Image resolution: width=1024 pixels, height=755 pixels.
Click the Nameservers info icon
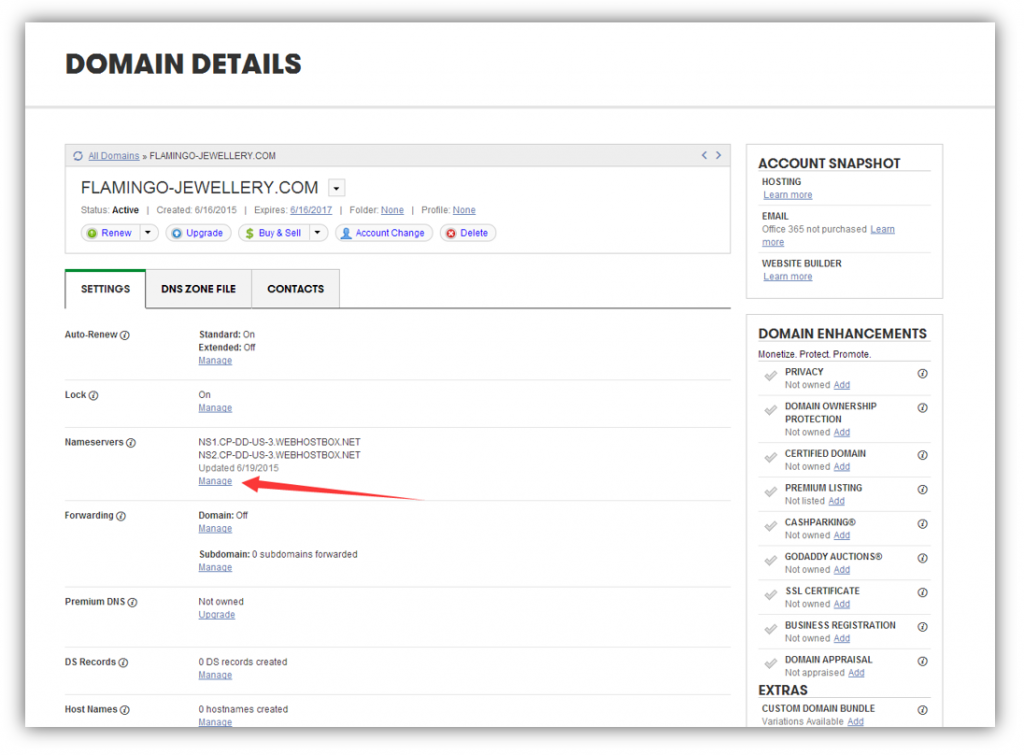(131, 443)
